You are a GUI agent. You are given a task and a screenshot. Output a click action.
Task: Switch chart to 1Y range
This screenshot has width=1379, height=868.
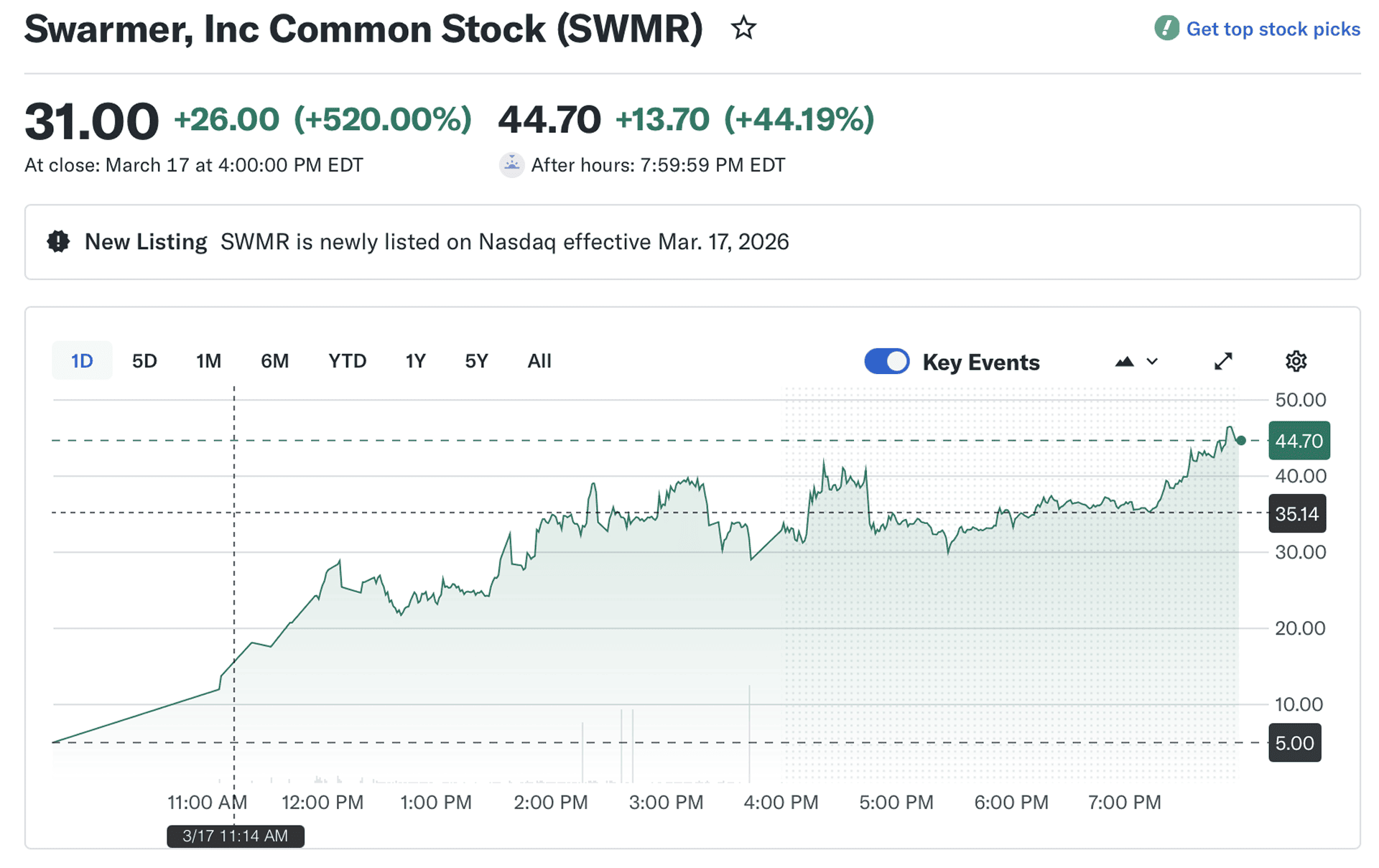coord(415,361)
